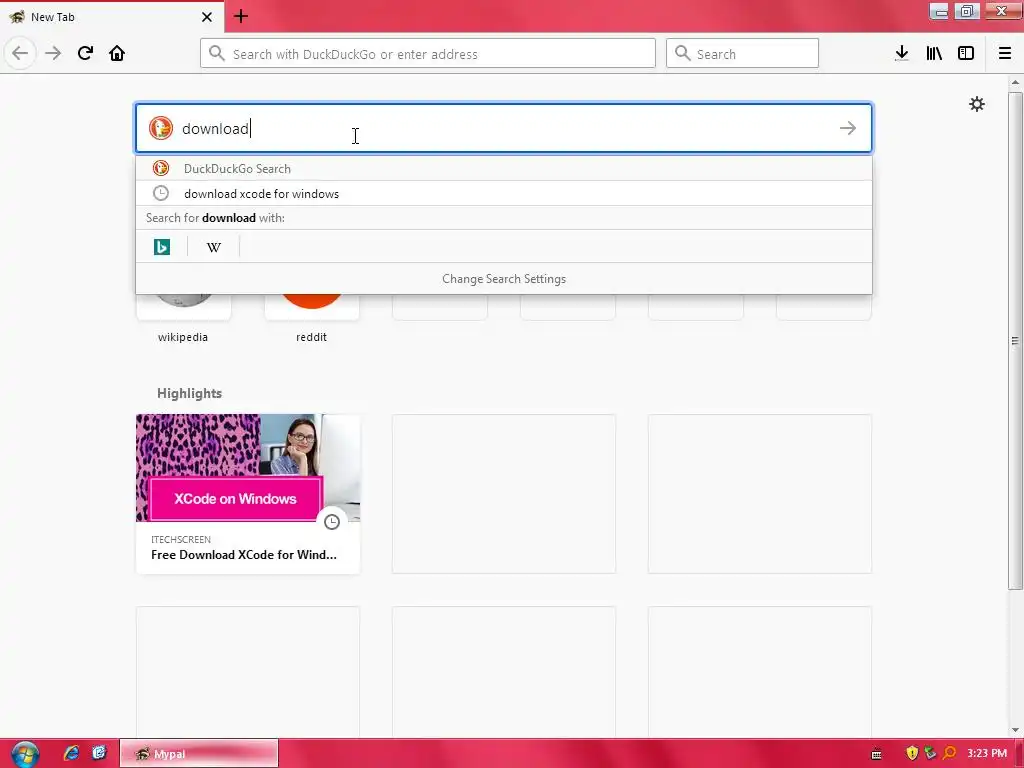Click scrollbar up arrow
This screenshot has width=1024, height=768.
click(x=1015, y=82)
